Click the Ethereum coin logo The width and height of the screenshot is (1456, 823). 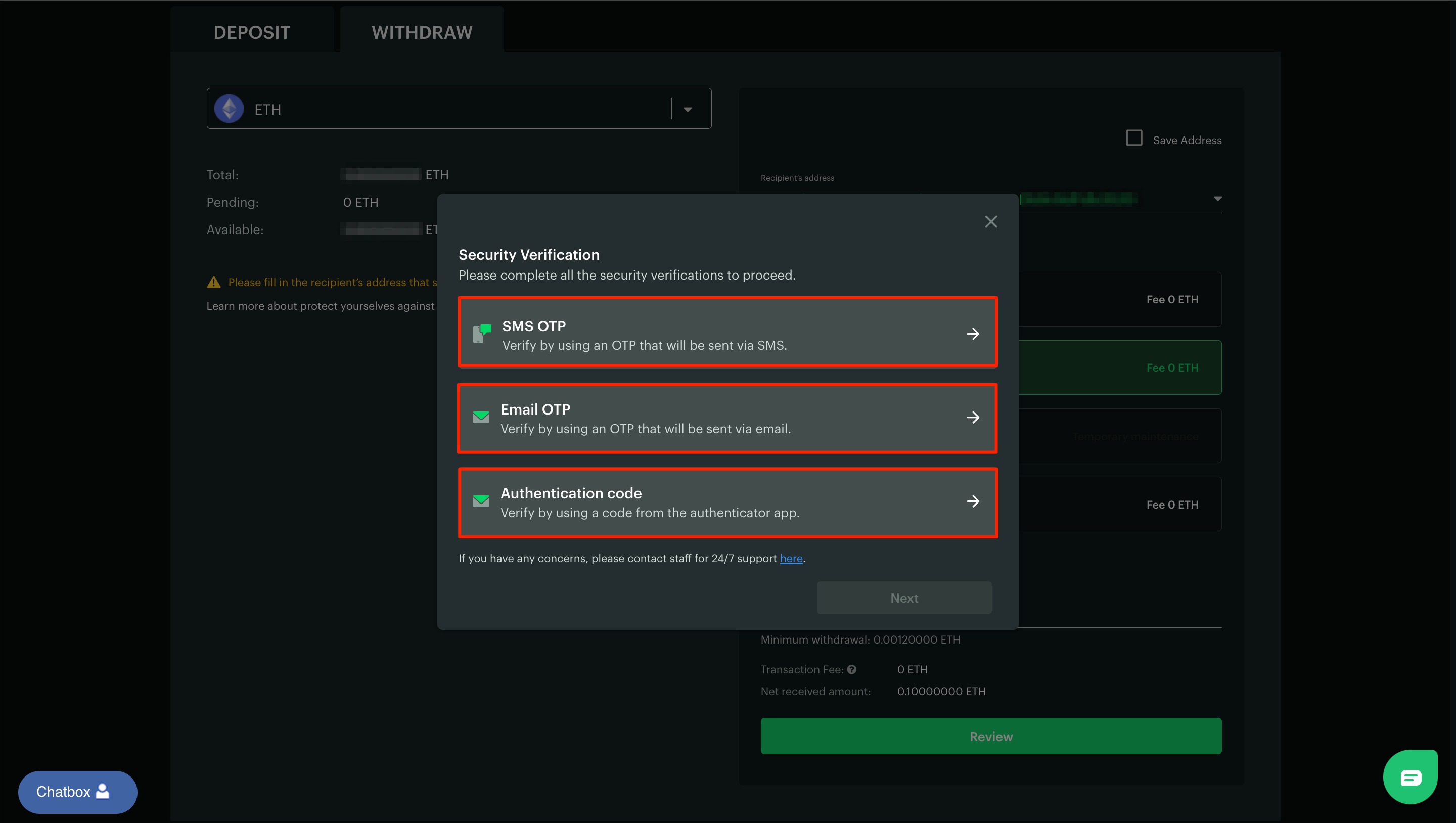(x=229, y=109)
